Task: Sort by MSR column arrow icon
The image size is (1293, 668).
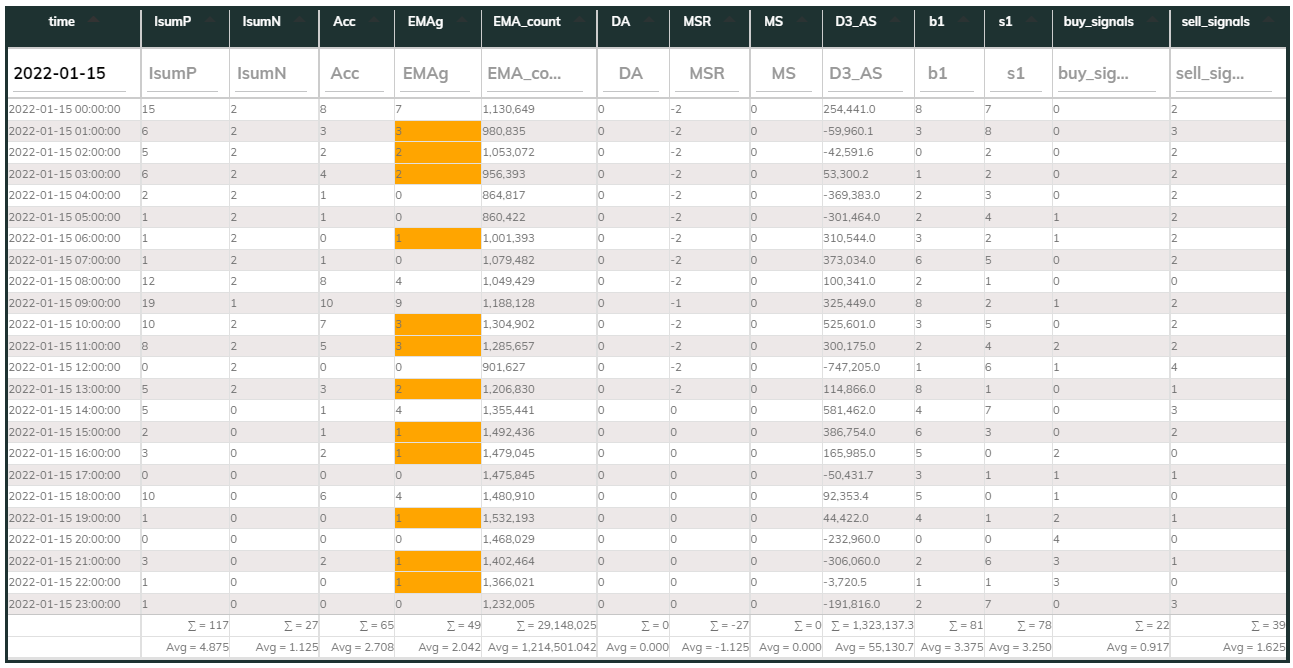Action: [x=728, y=21]
